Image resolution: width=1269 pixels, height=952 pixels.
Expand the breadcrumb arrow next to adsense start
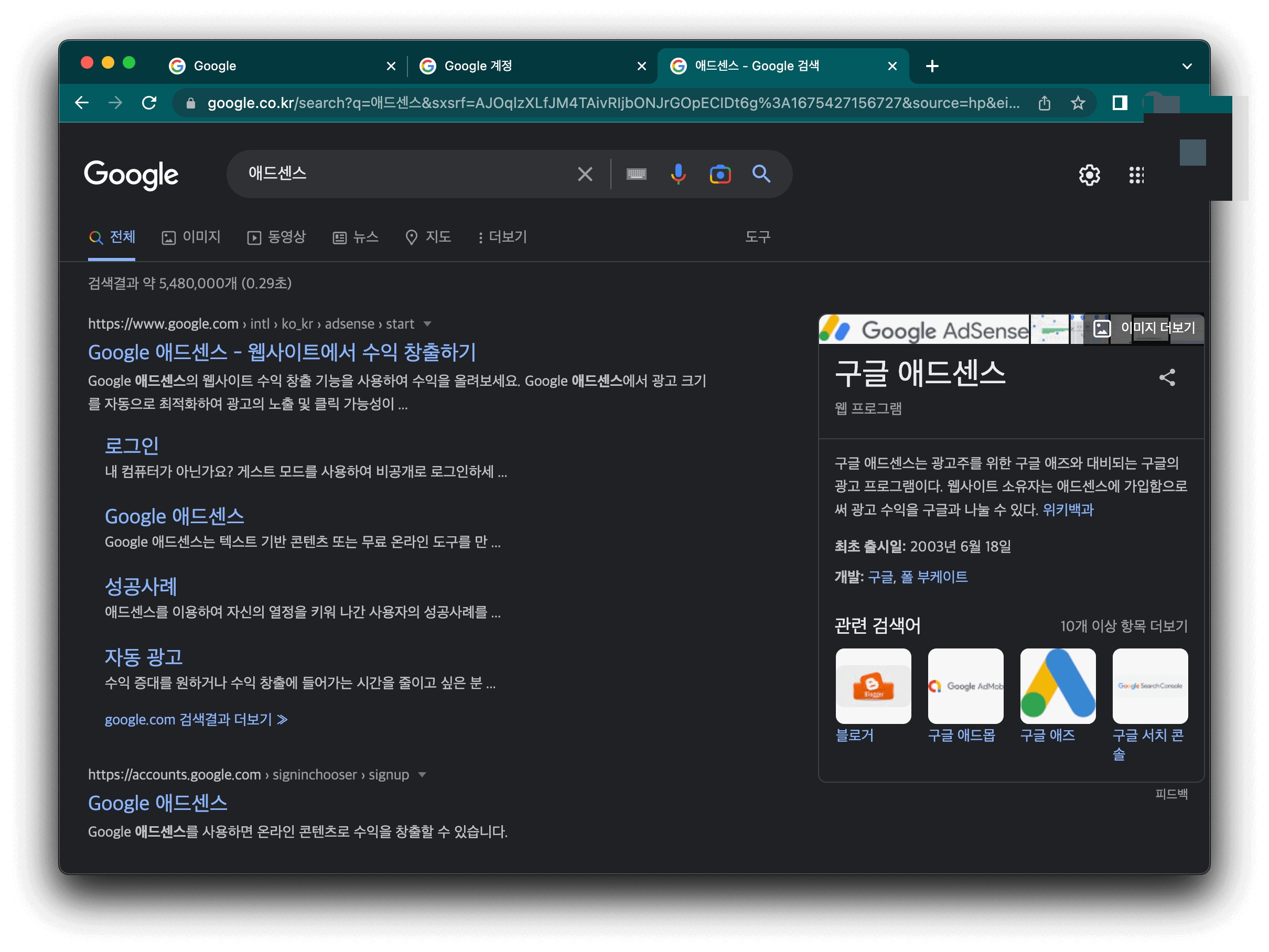tap(428, 323)
